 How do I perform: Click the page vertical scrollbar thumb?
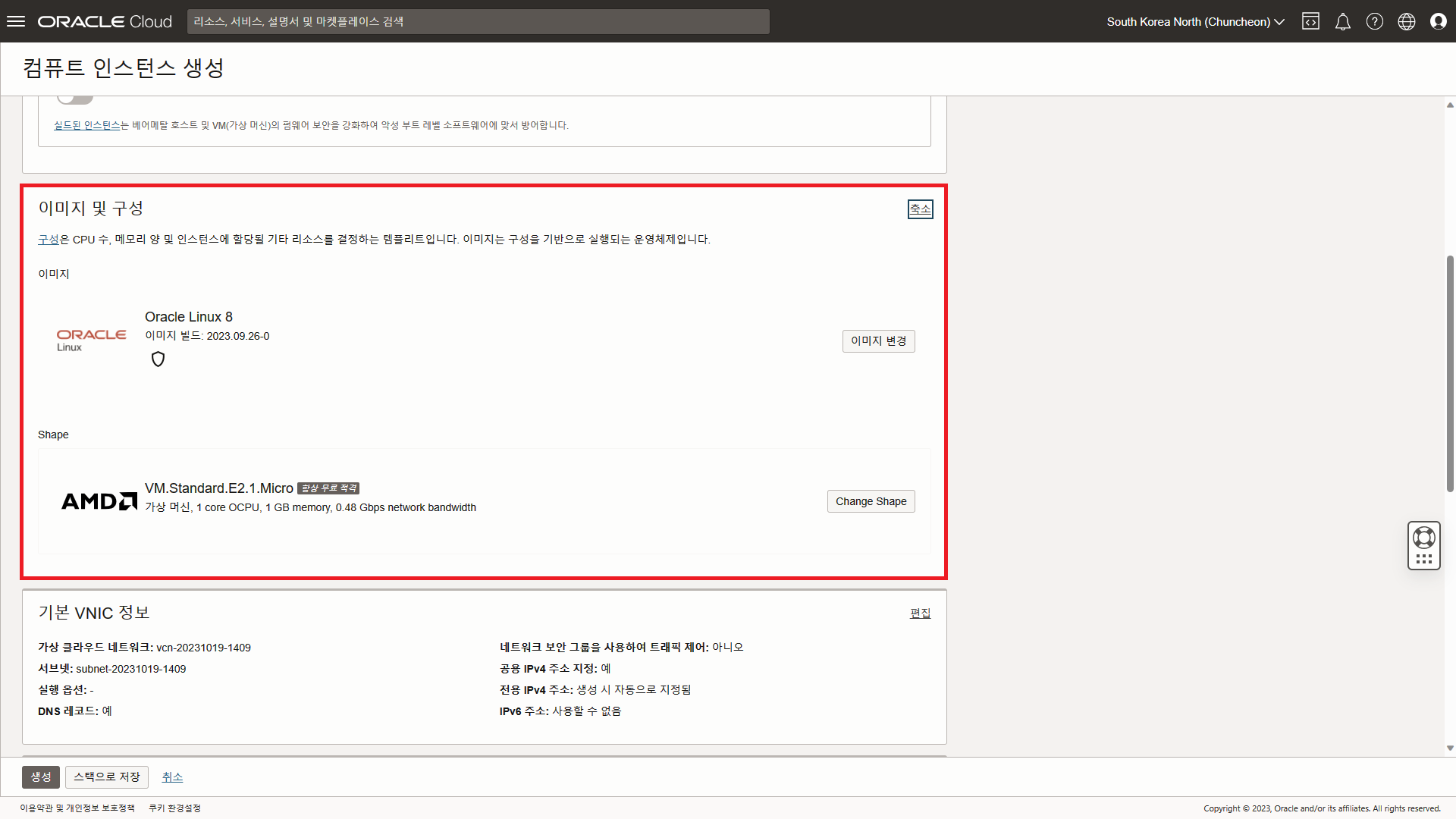(1450, 373)
